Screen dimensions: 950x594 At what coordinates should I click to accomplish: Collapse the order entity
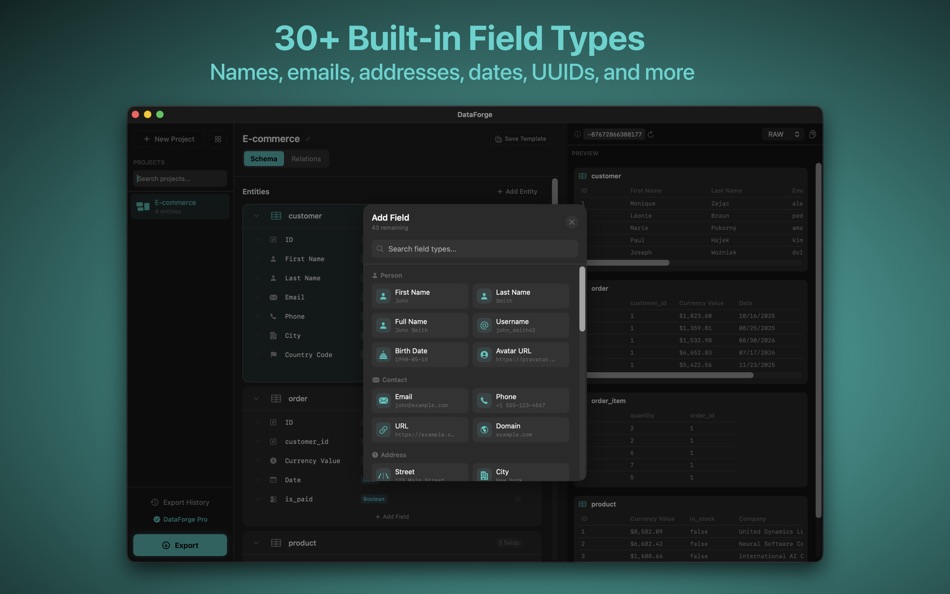coord(255,398)
